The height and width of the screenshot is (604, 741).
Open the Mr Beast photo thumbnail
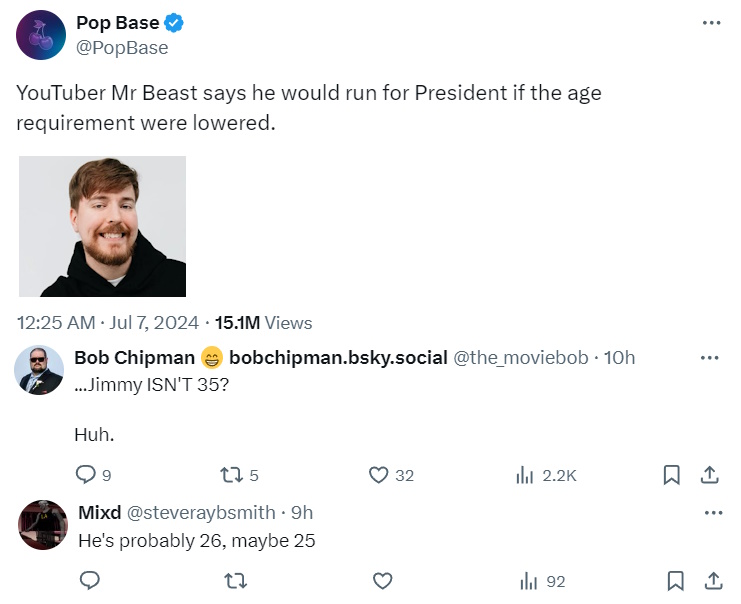pyautogui.click(x=102, y=226)
